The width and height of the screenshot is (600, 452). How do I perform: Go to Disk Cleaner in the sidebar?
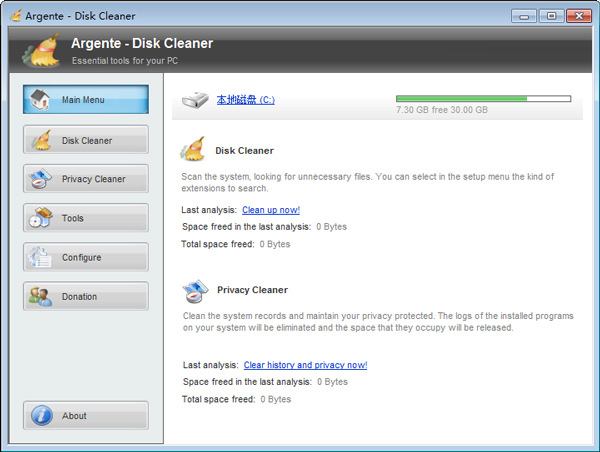point(86,140)
